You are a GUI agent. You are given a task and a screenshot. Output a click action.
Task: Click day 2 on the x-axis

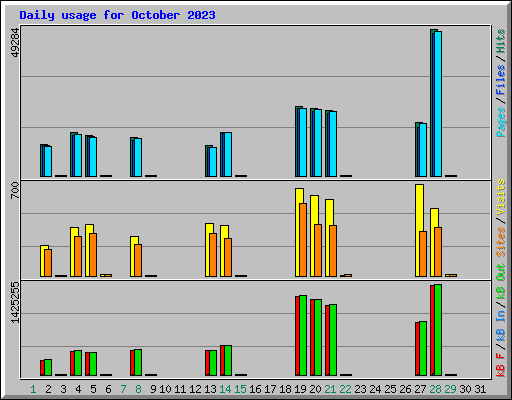[48, 389]
